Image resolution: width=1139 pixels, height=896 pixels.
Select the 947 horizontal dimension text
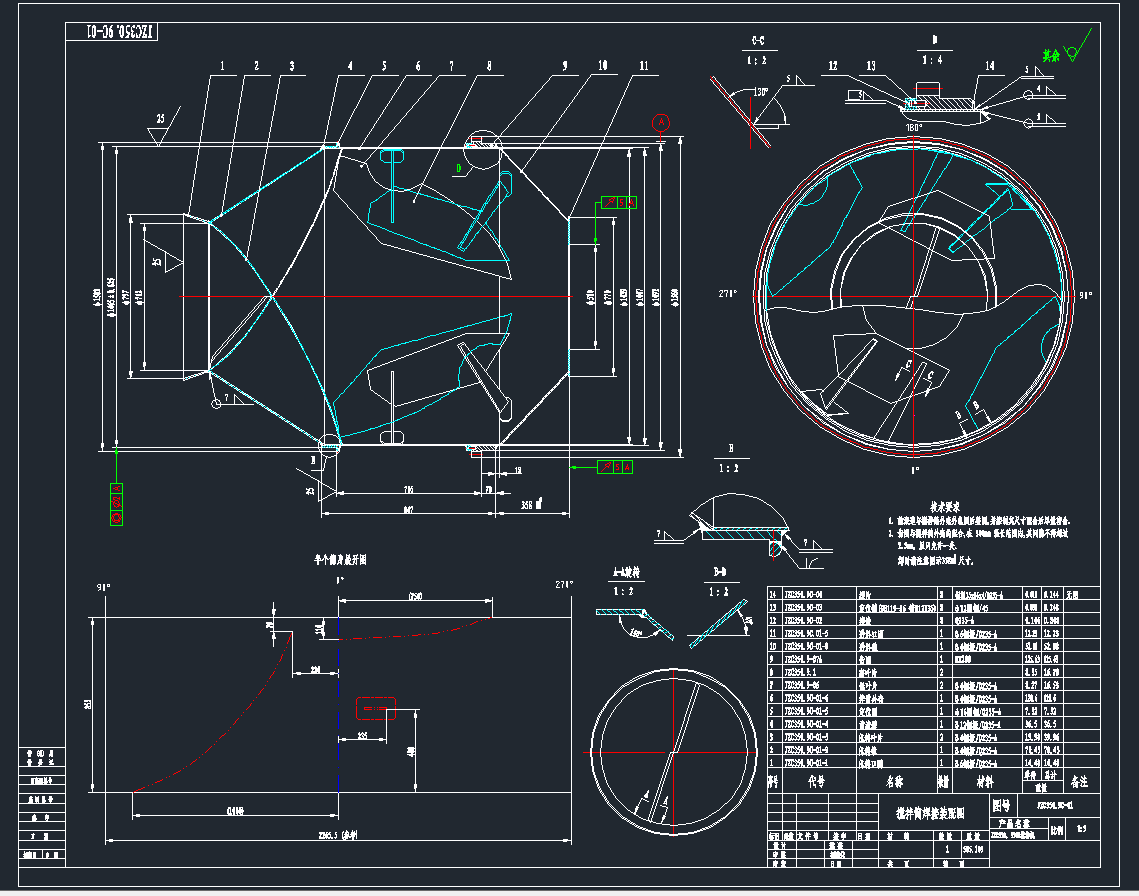click(x=409, y=510)
